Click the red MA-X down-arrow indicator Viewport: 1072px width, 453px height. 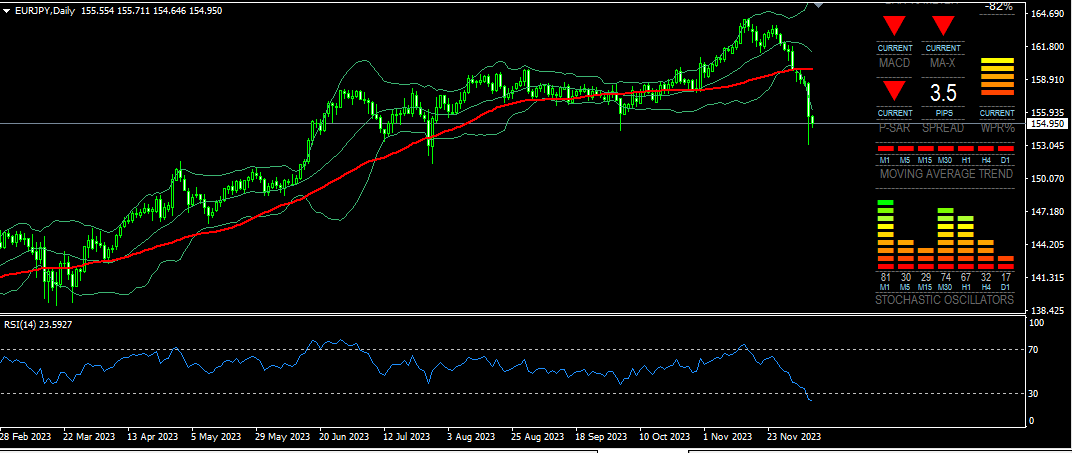943,27
